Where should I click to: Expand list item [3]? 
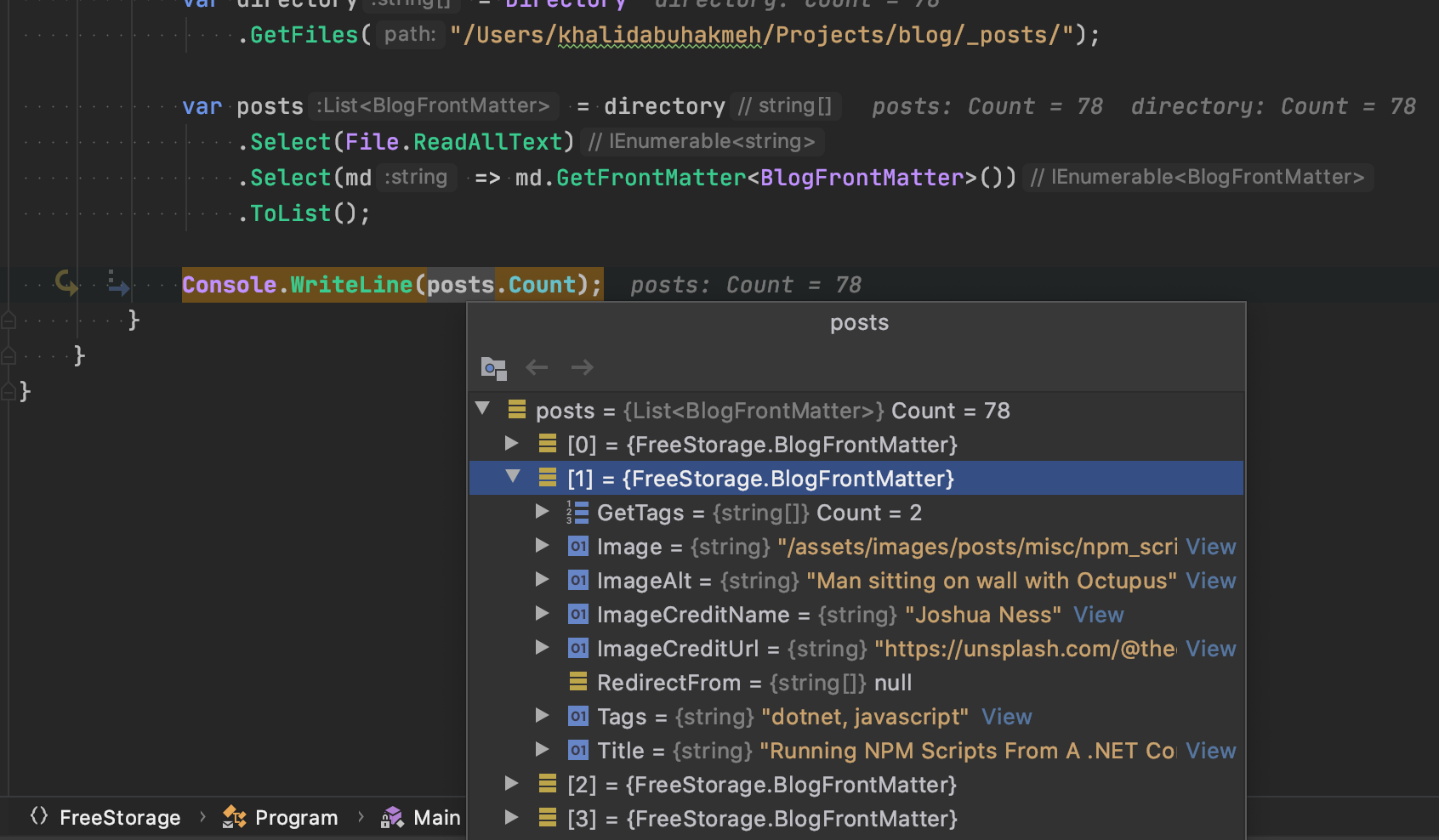click(x=512, y=817)
